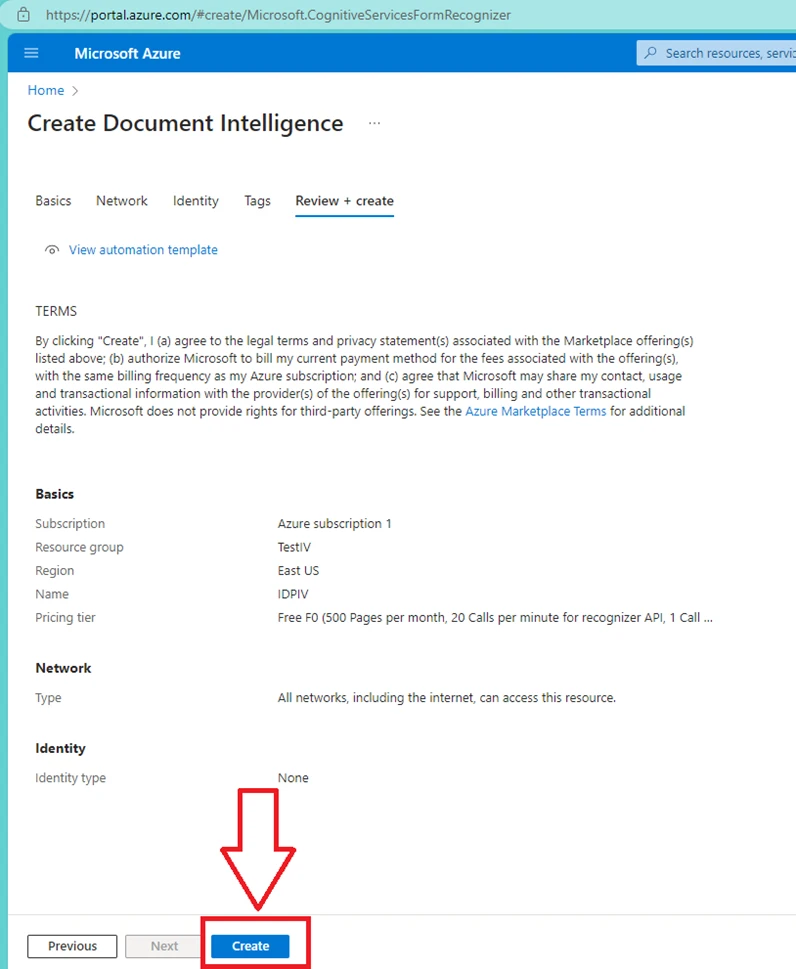796x969 pixels.
Task: Click the 'Pricing tier' field label
Action: click(x=66, y=617)
